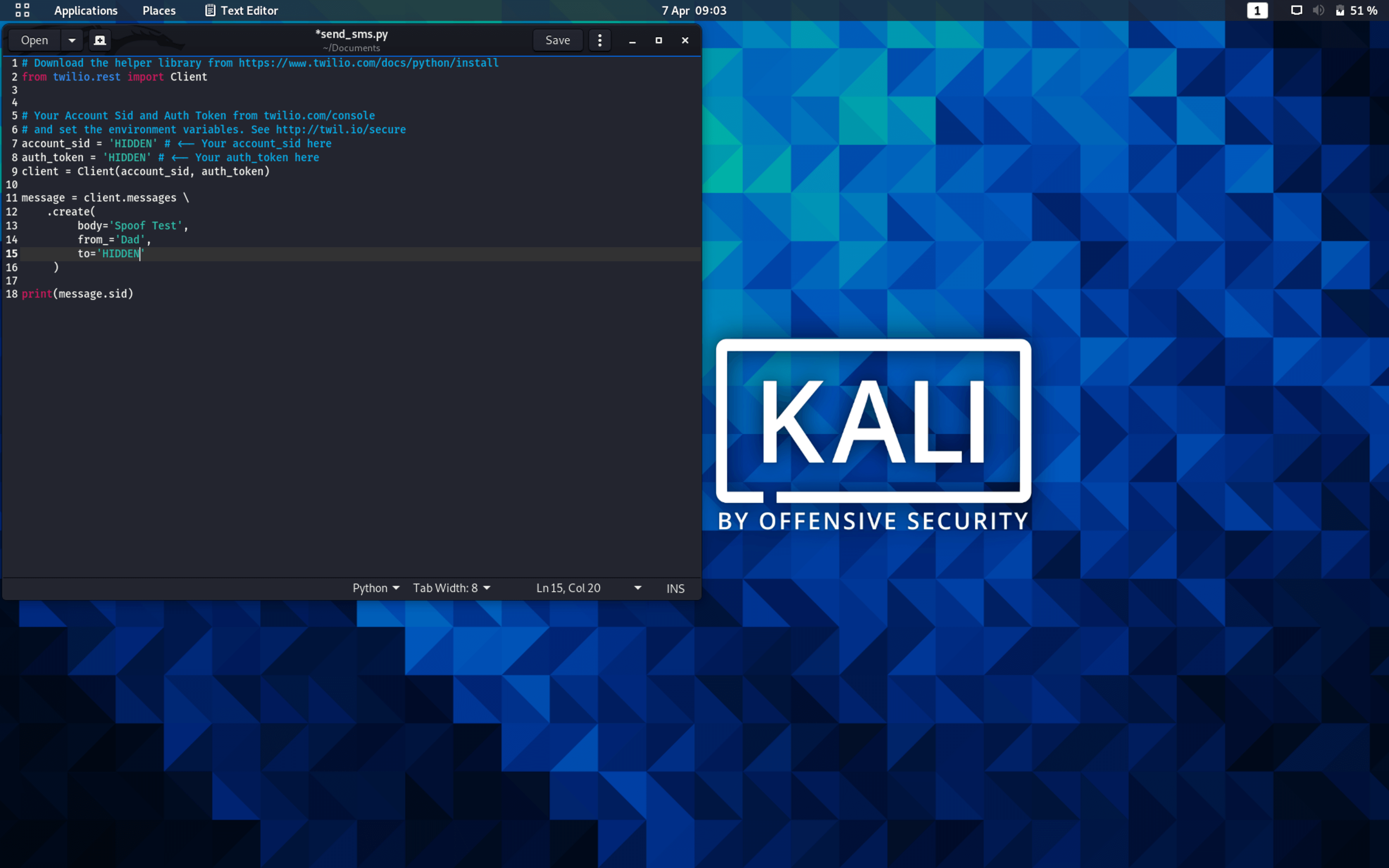The height and width of the screenshot is (868, 1389).
Task: Open the Ln 15, Col 20 position dropdown
Action: [x=588, y=588]
